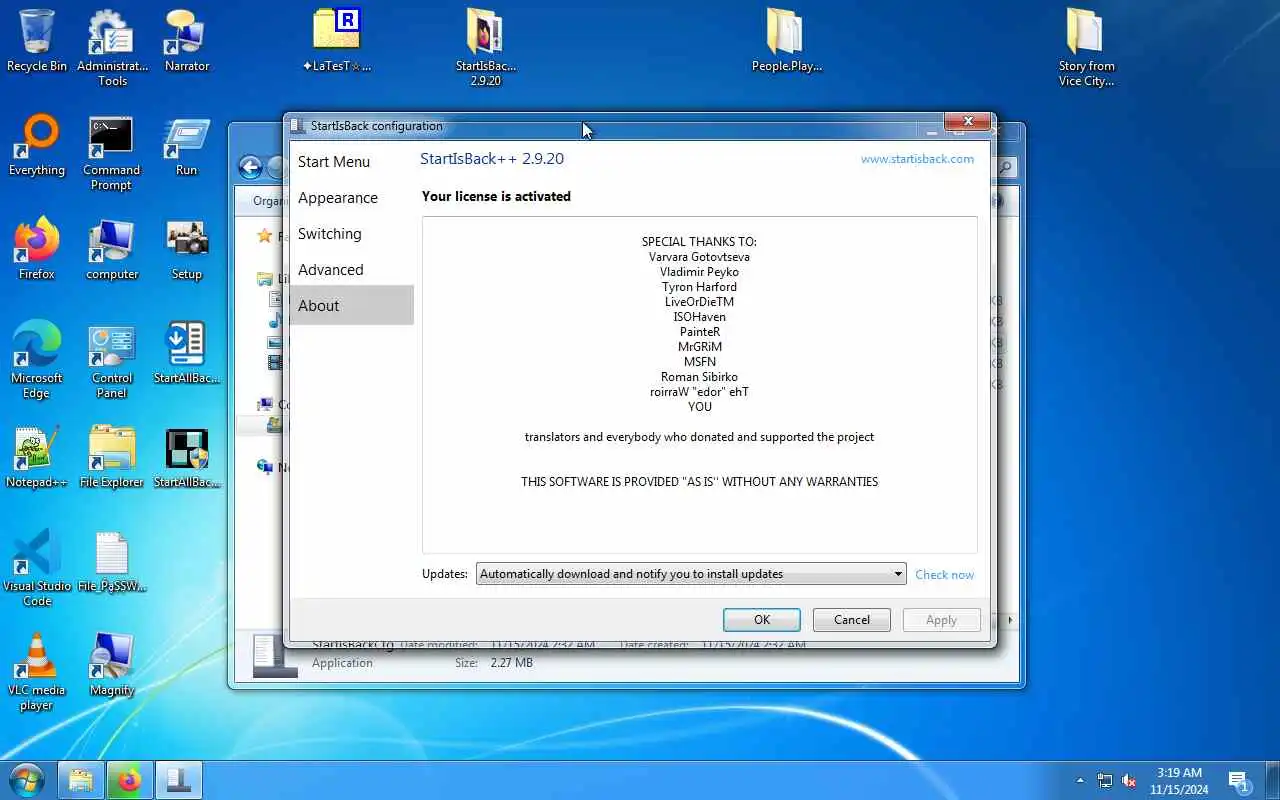Select the StartIsBack 2.9.20 folder icon
This screenshot has width=1280, height=800.
pyautogui.click(x=485, y=47)
